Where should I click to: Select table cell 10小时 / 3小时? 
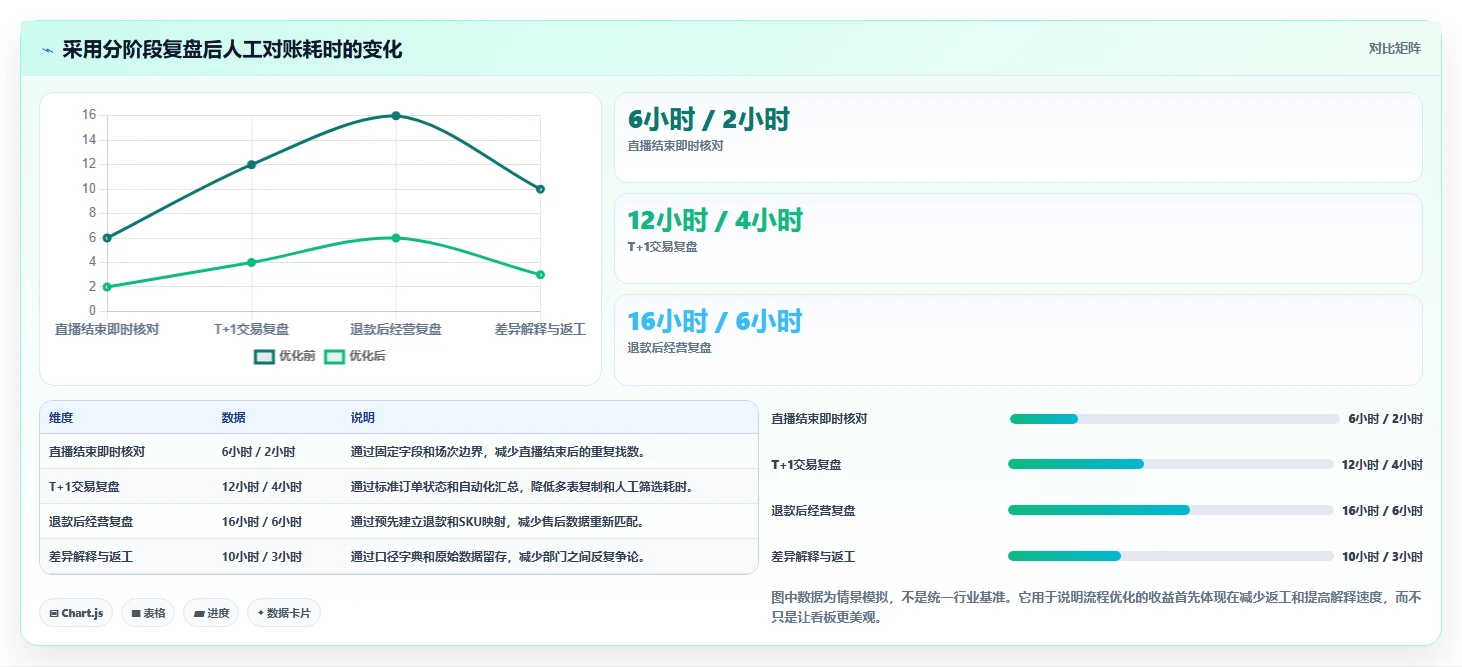click(262, 557)
